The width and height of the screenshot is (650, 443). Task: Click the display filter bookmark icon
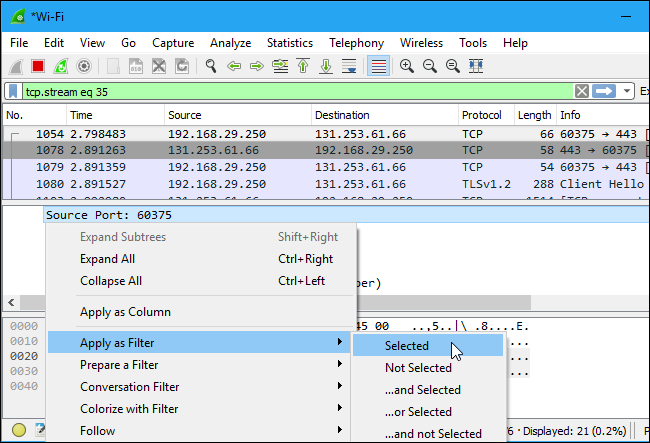point(13,91)
